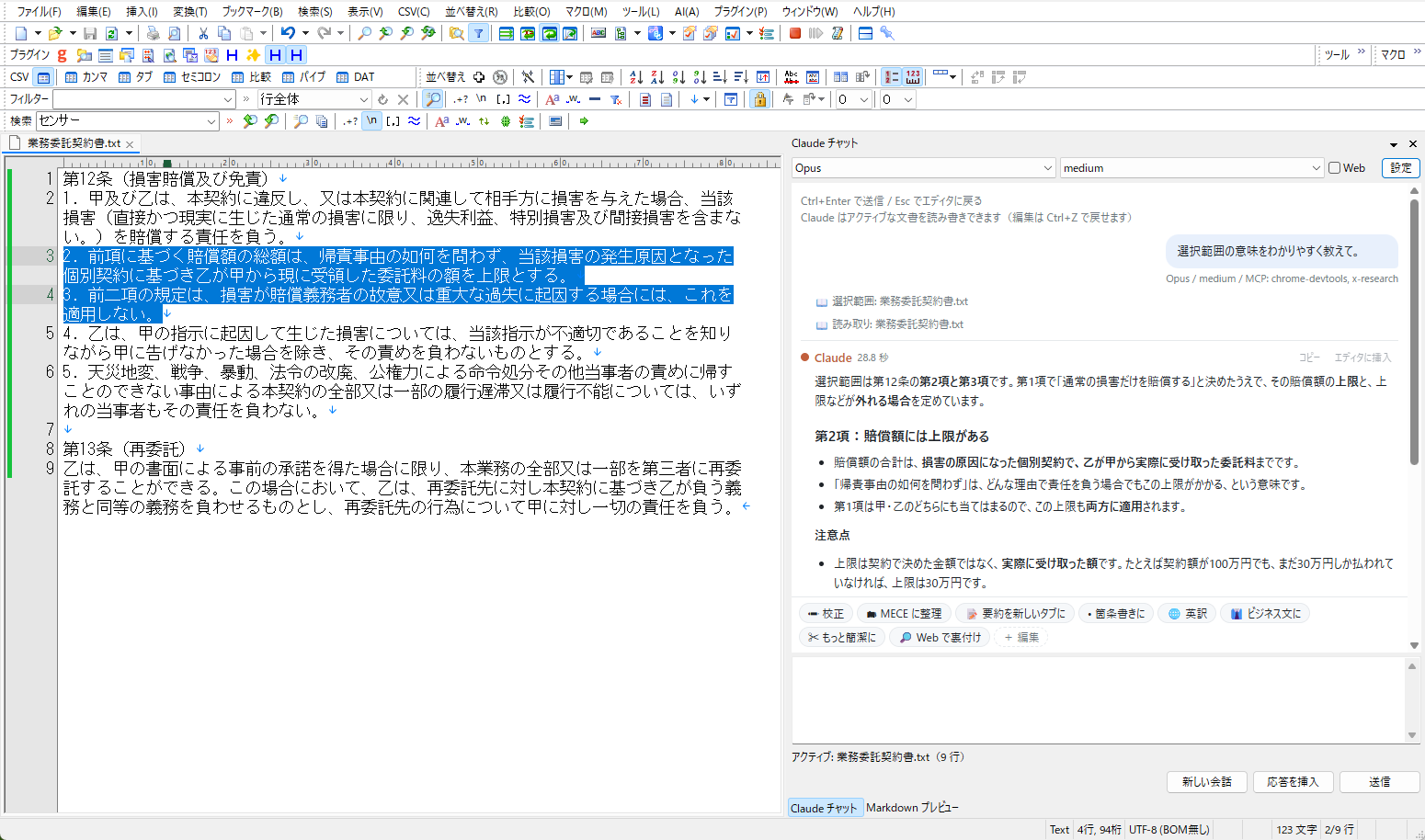Click the find next icon in search bar
The image size is (1425, 840).
point(271,120)
